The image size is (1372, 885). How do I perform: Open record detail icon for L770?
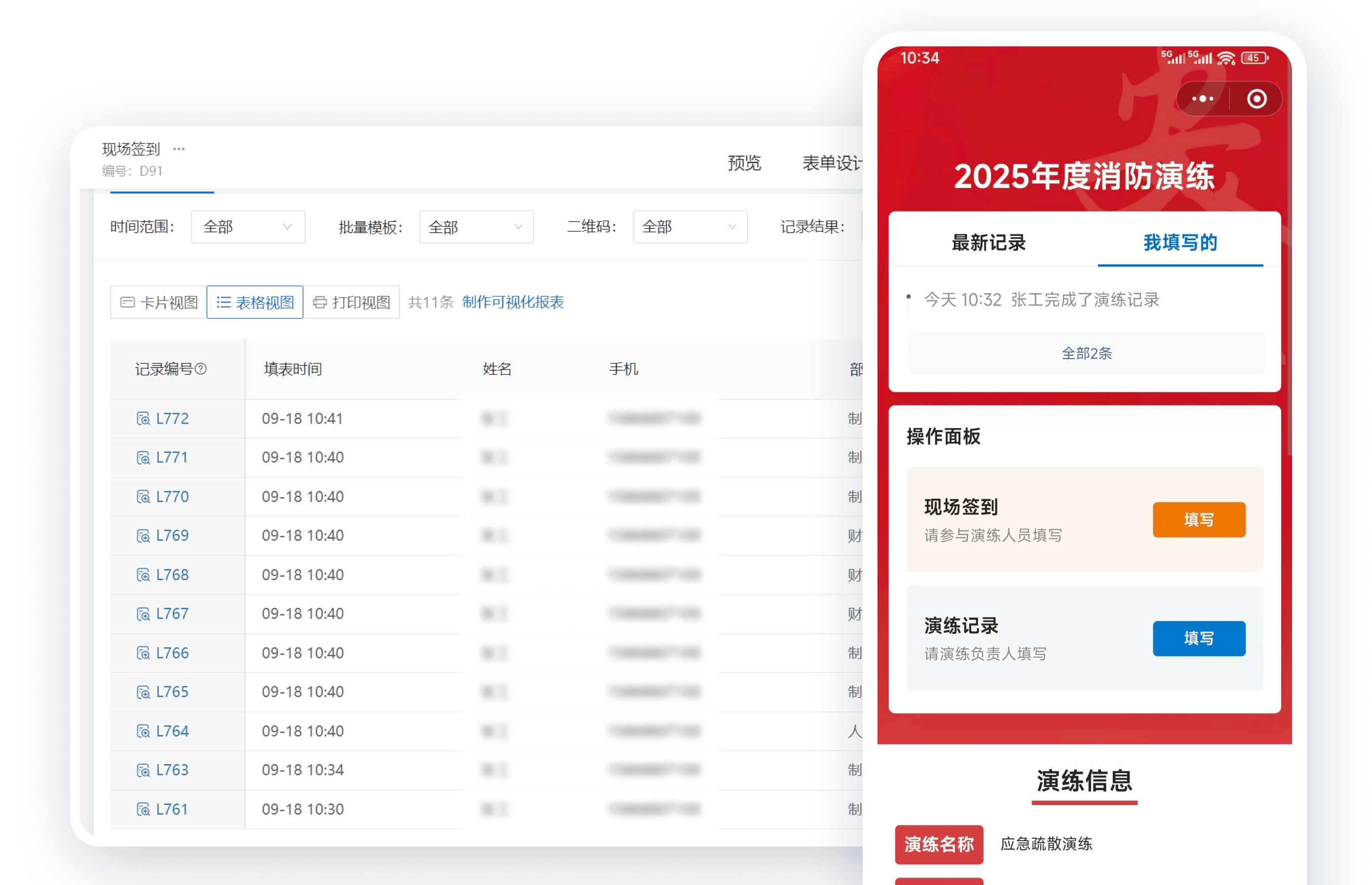point(143,497)
